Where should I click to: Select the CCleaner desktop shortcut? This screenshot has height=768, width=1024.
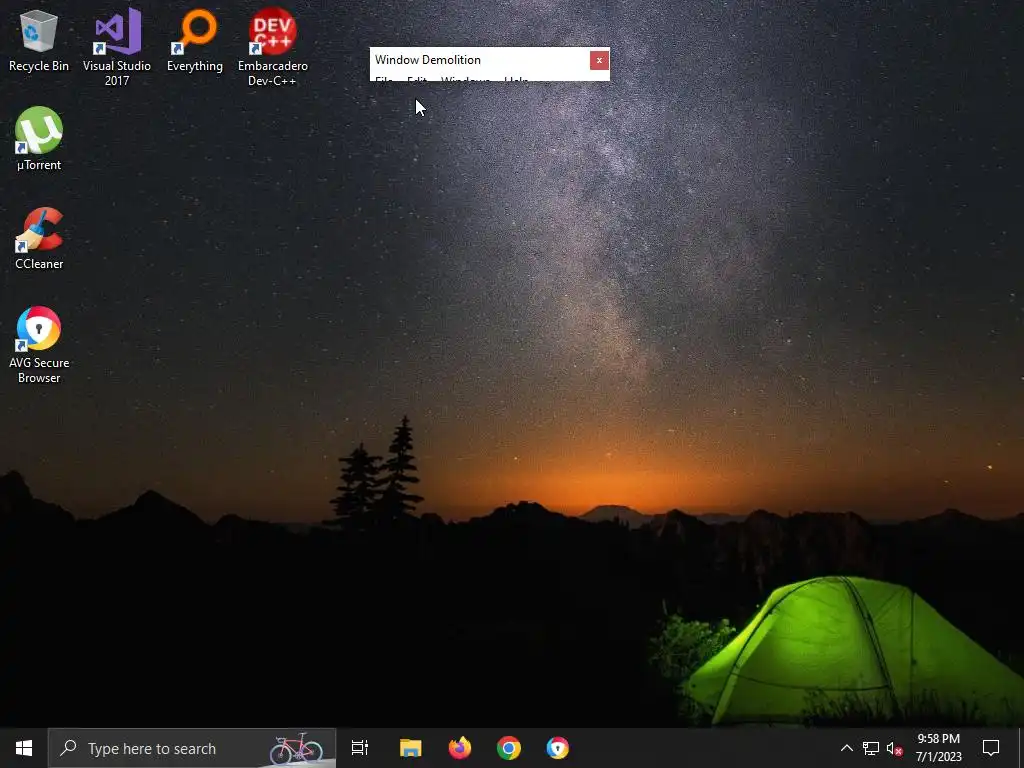39,238
